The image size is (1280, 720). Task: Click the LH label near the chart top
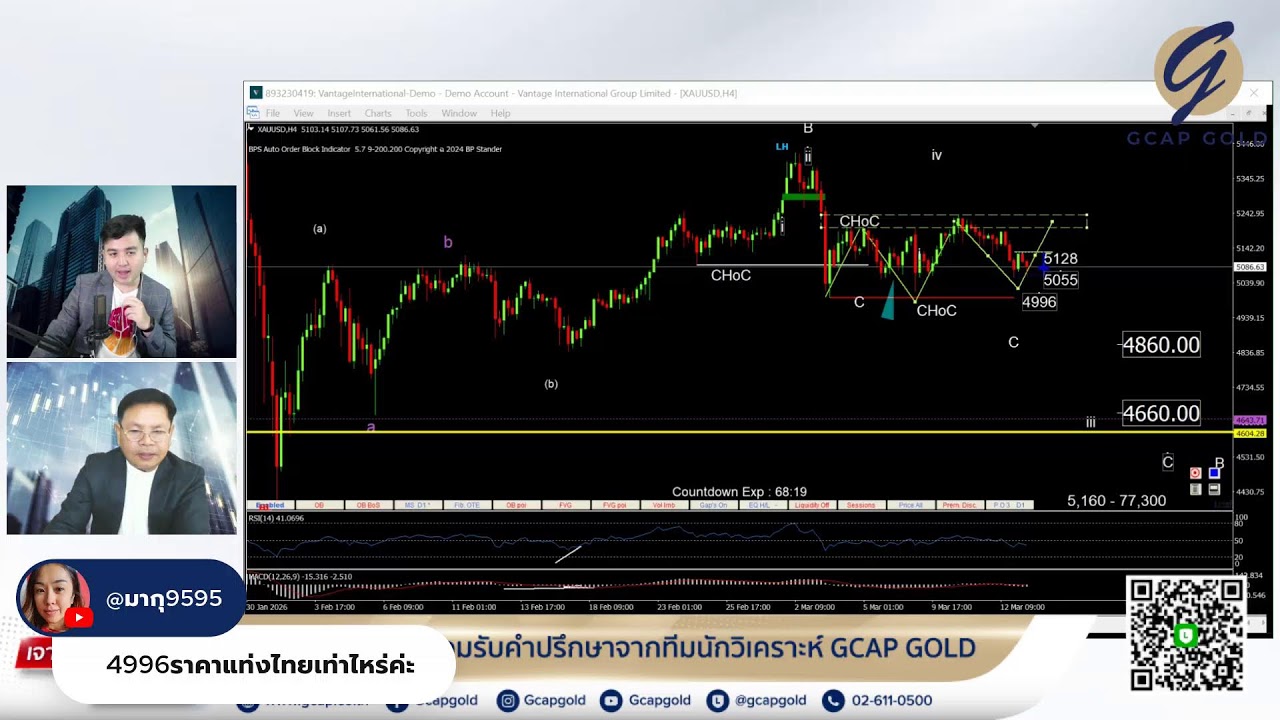pos(782,147)
